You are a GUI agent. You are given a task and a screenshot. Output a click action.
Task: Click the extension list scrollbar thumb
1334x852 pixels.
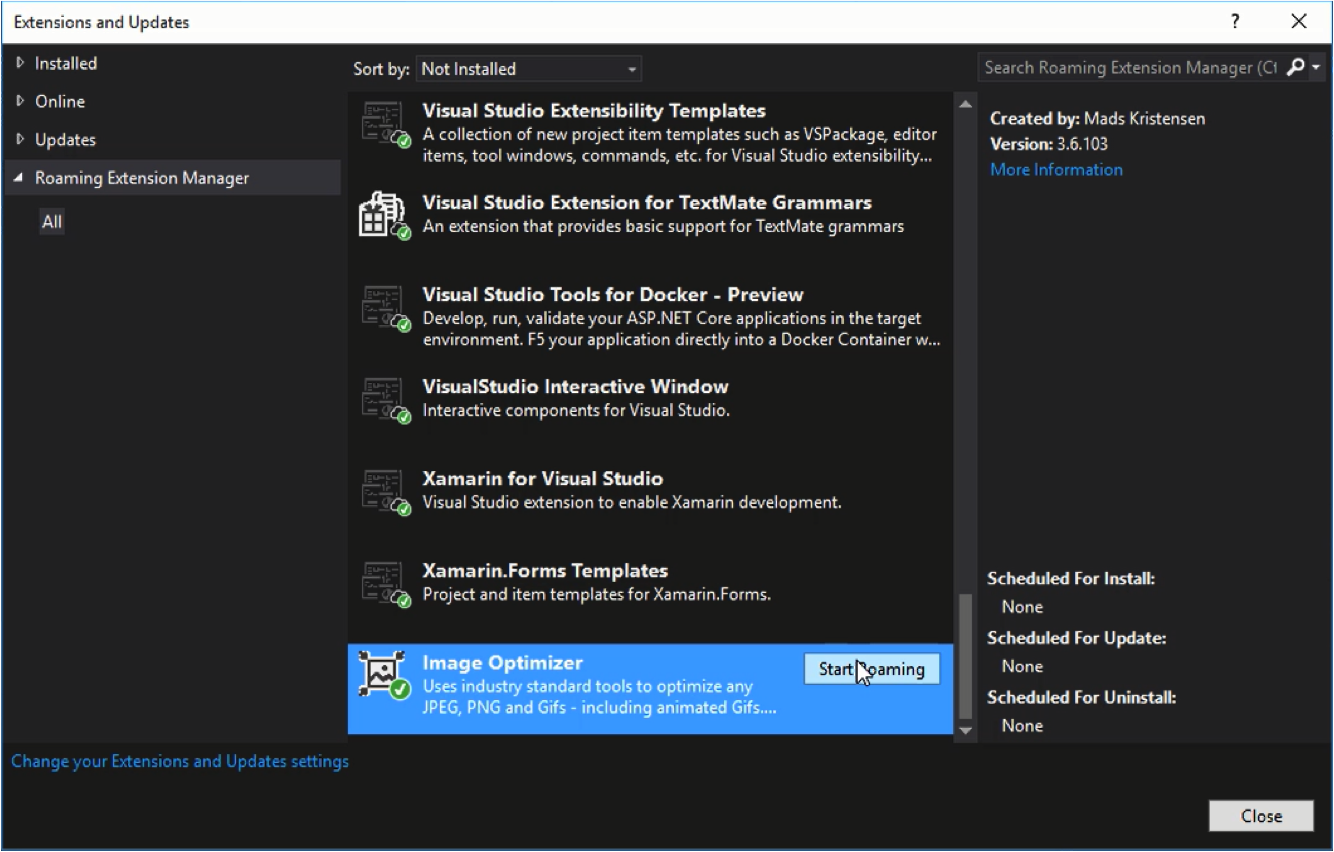(965, 656)
